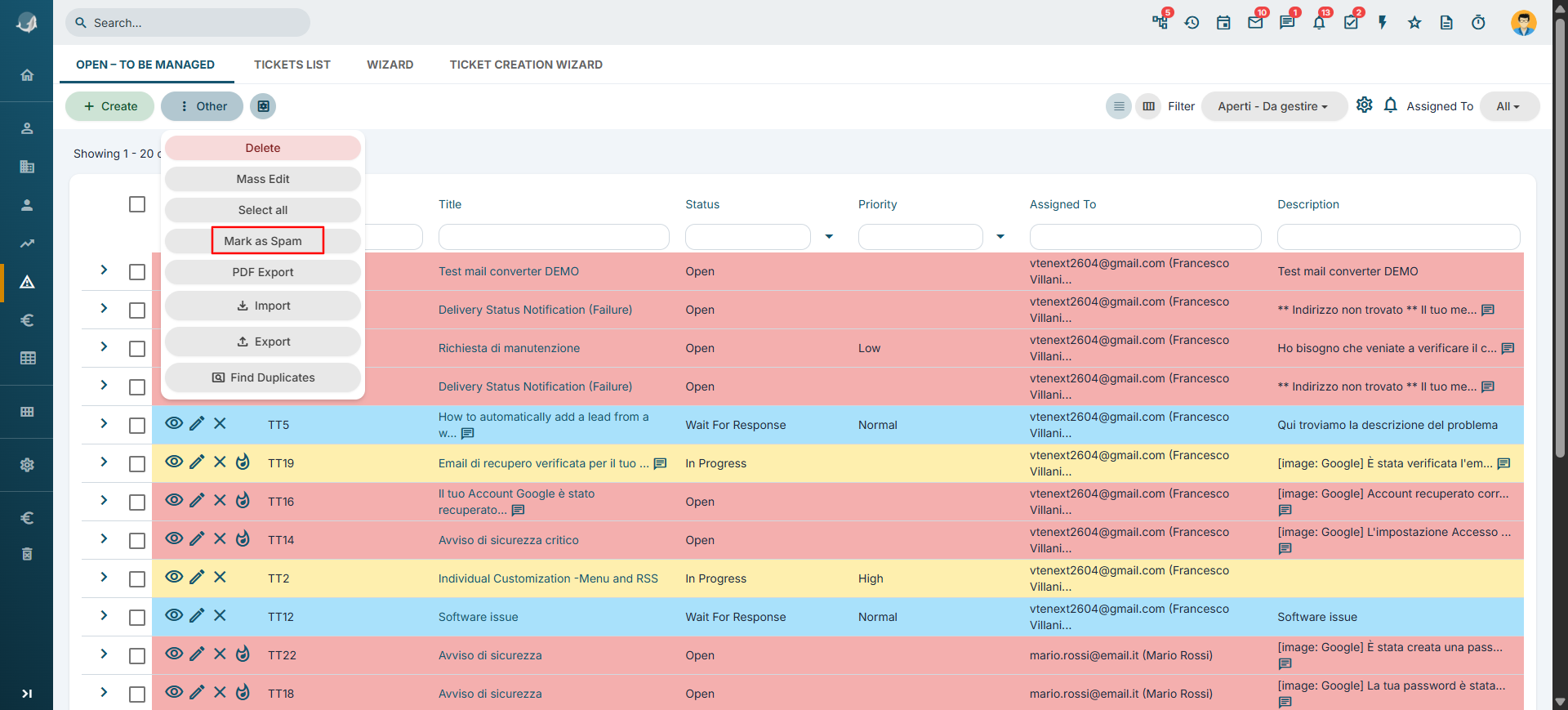Open the Assigned To All dropdown
The height and width of the screenshot is (710, 1568).
tap(1509, 106)
